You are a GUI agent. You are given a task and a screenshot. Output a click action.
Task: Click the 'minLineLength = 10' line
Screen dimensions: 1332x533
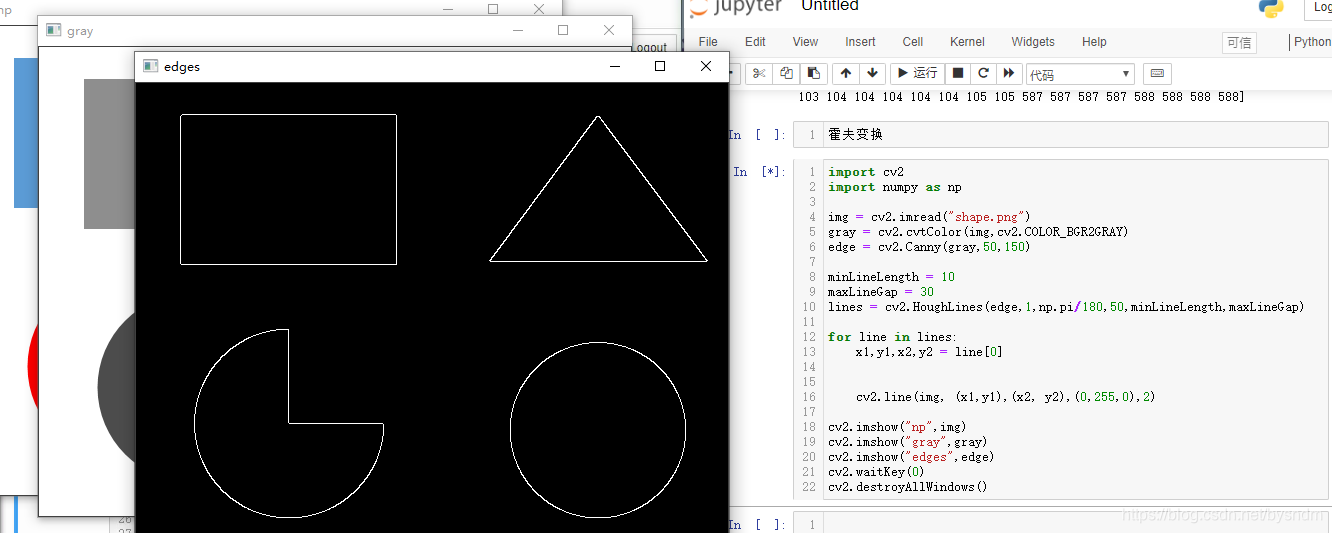tap(891, 277)
